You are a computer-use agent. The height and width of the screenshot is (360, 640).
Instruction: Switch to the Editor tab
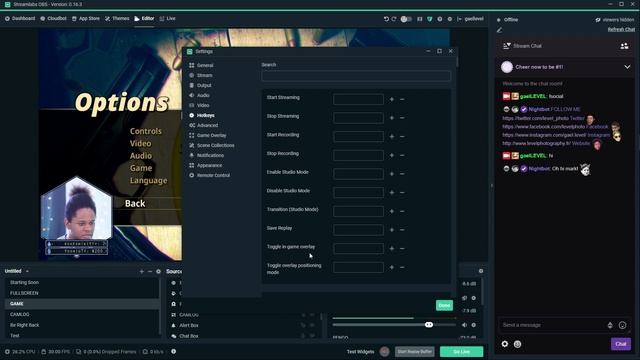click(x=144, y=18)
